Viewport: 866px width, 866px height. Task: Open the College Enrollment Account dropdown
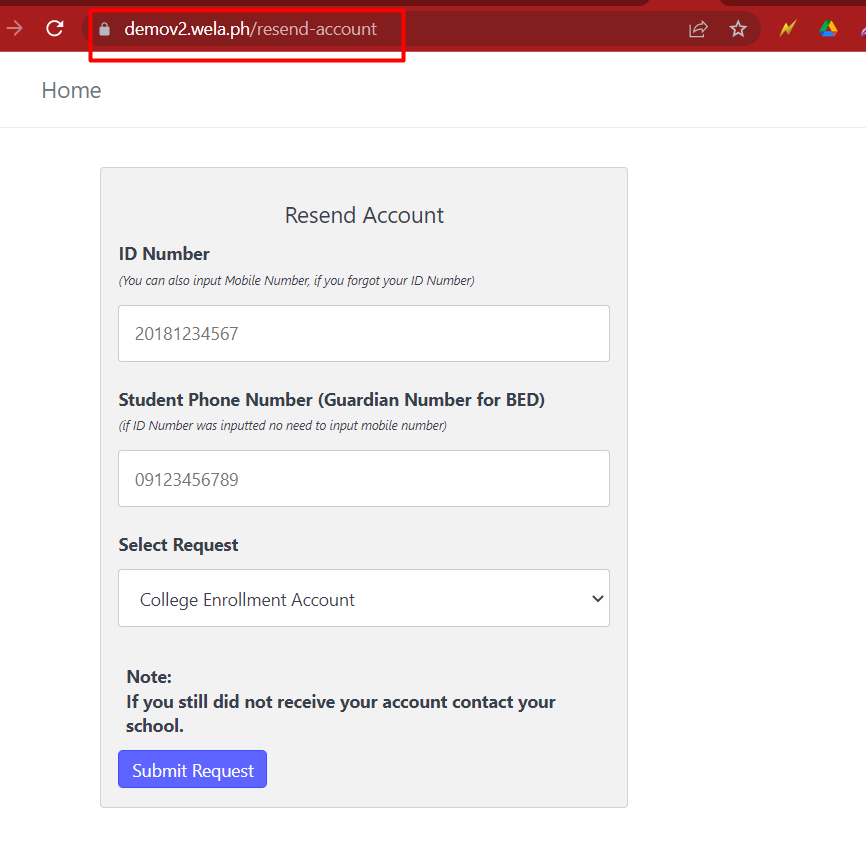[x=364, y=598]
